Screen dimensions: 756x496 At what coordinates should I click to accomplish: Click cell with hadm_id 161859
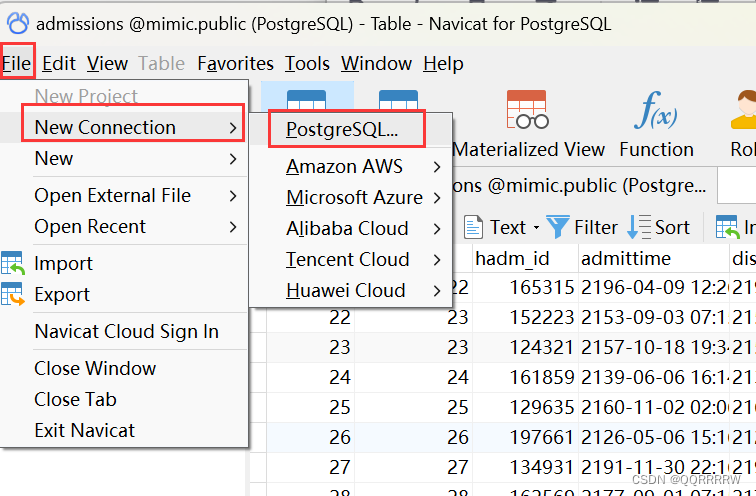pos(525,377)
